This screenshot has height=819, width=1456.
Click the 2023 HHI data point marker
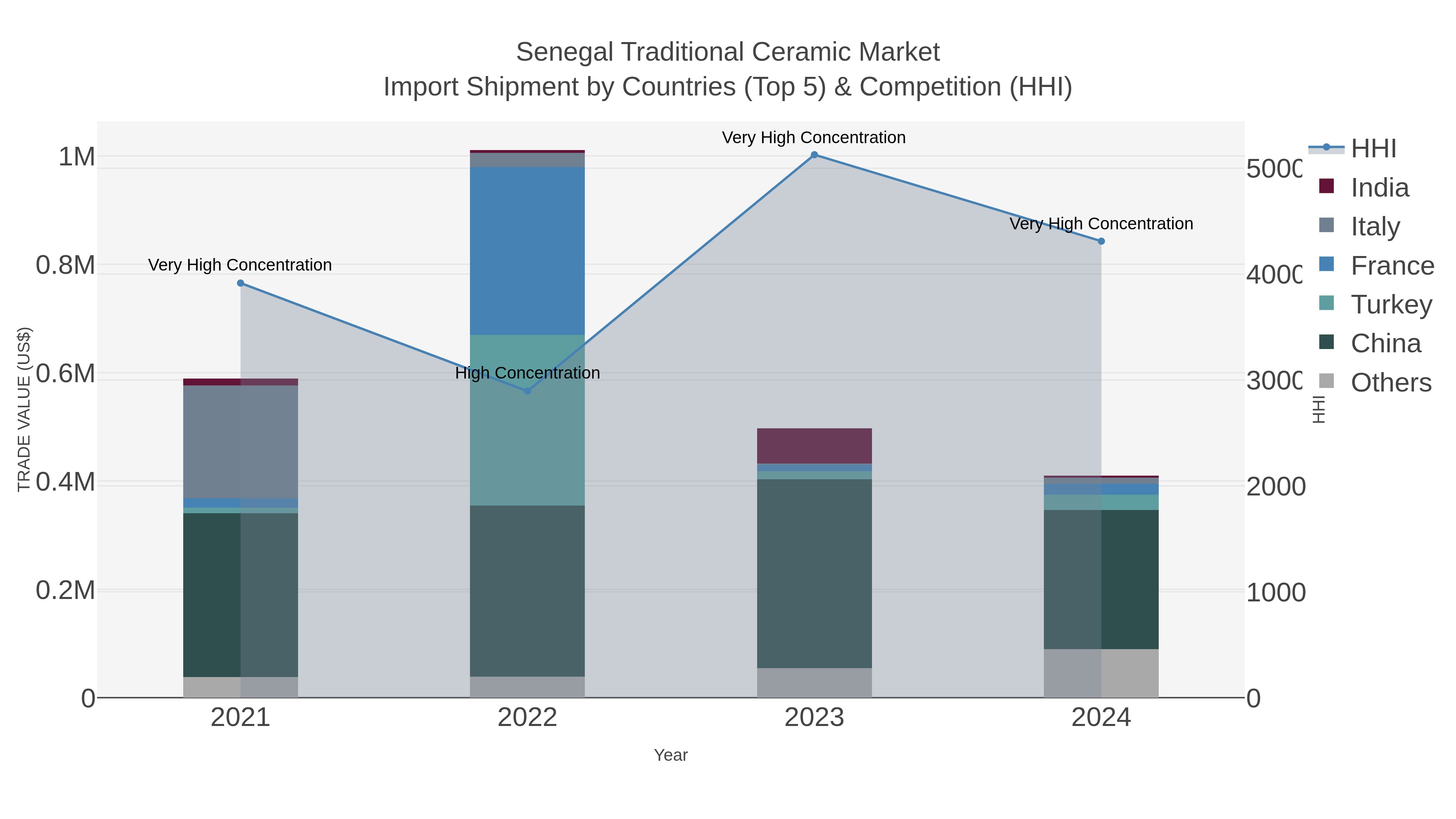[x=815, y=155]
